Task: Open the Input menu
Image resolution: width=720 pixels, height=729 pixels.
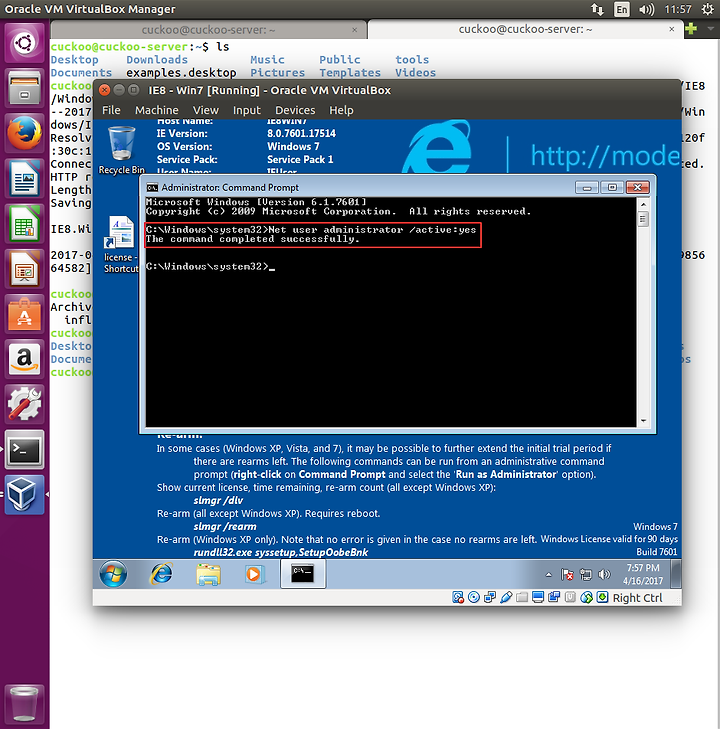Action: (246, 110)
